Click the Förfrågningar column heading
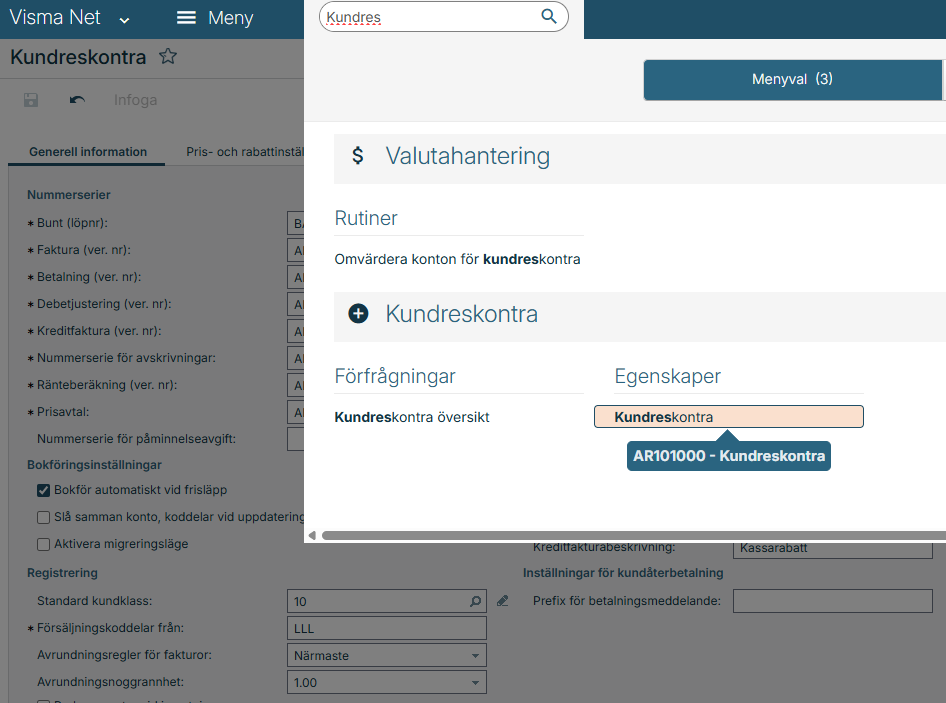The image size is (946, 703). pyautogui.click(x=395, y=377)
